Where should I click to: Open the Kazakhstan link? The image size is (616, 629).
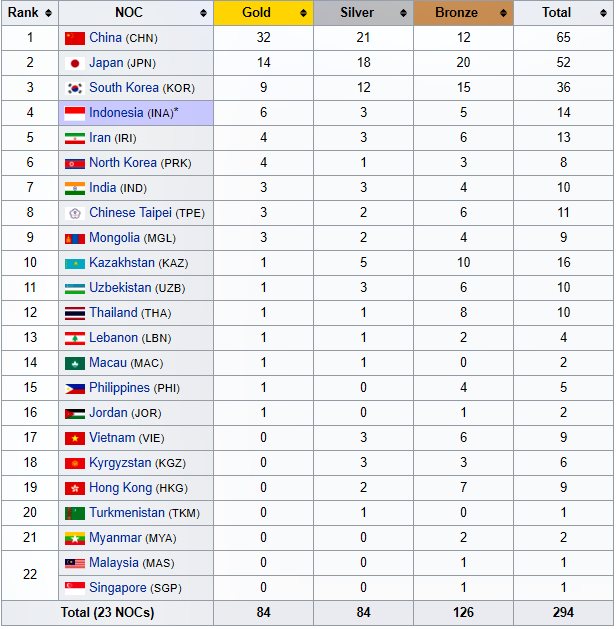tap(122, 263)
